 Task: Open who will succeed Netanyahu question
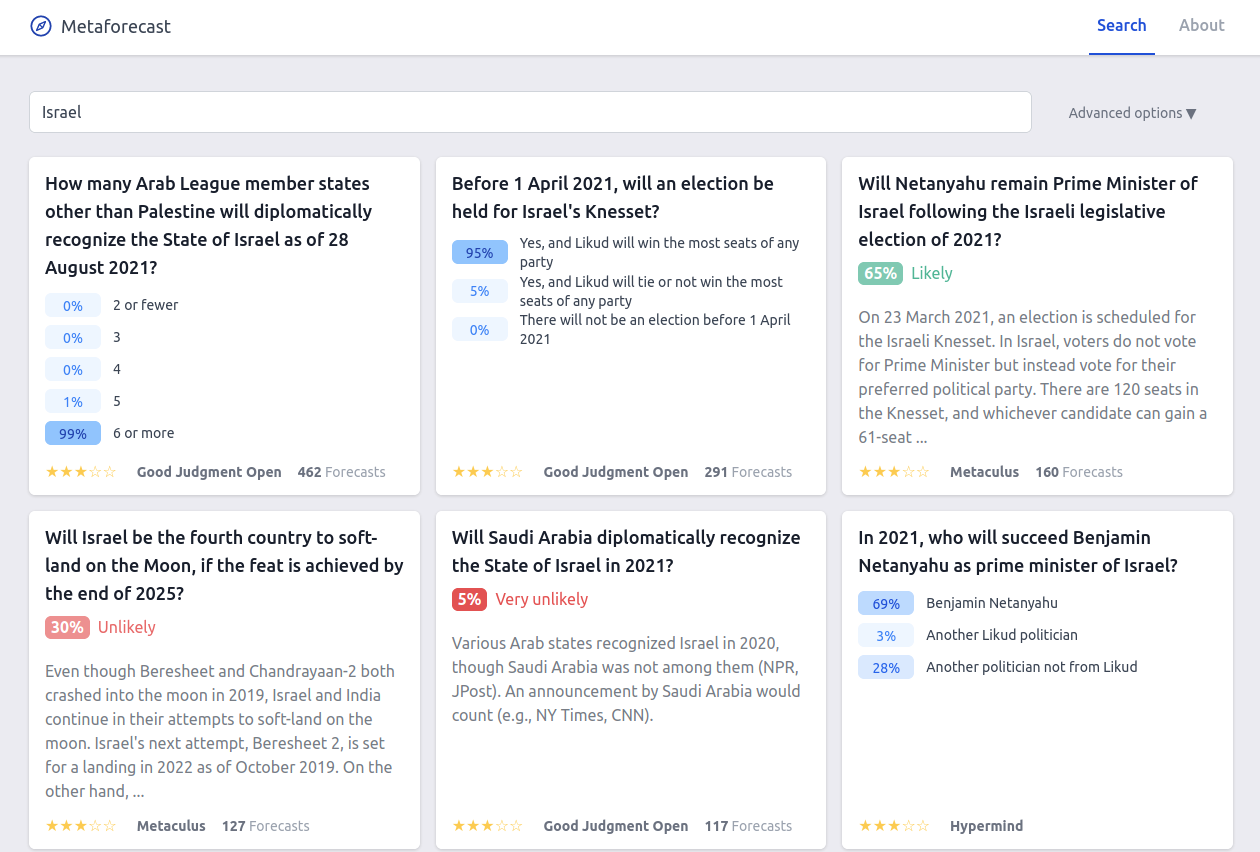click(x=1018, y=552)
